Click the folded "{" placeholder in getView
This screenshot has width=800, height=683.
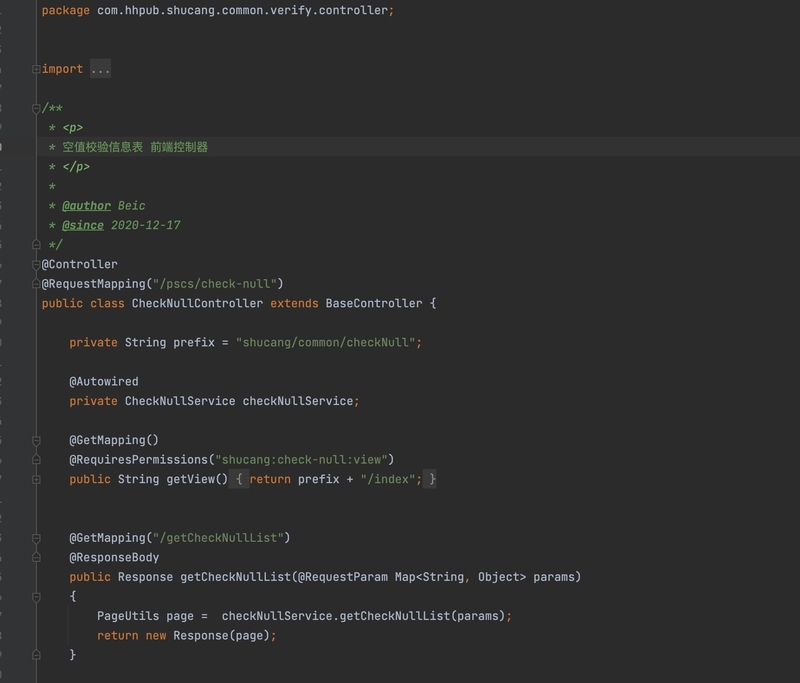pos(239,479)
